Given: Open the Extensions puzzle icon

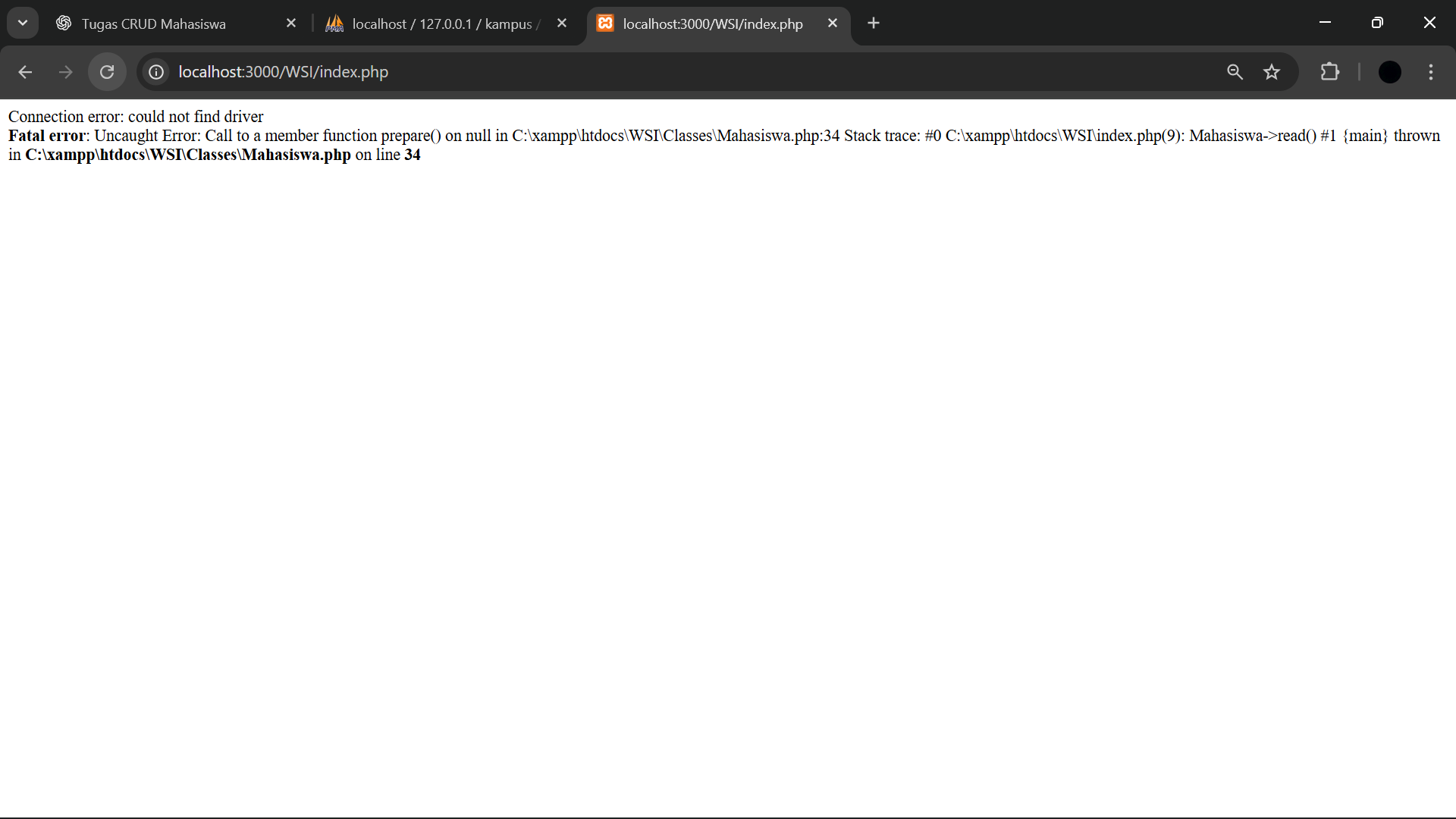Looking at the screenshot, I should tap(1330, 72).
